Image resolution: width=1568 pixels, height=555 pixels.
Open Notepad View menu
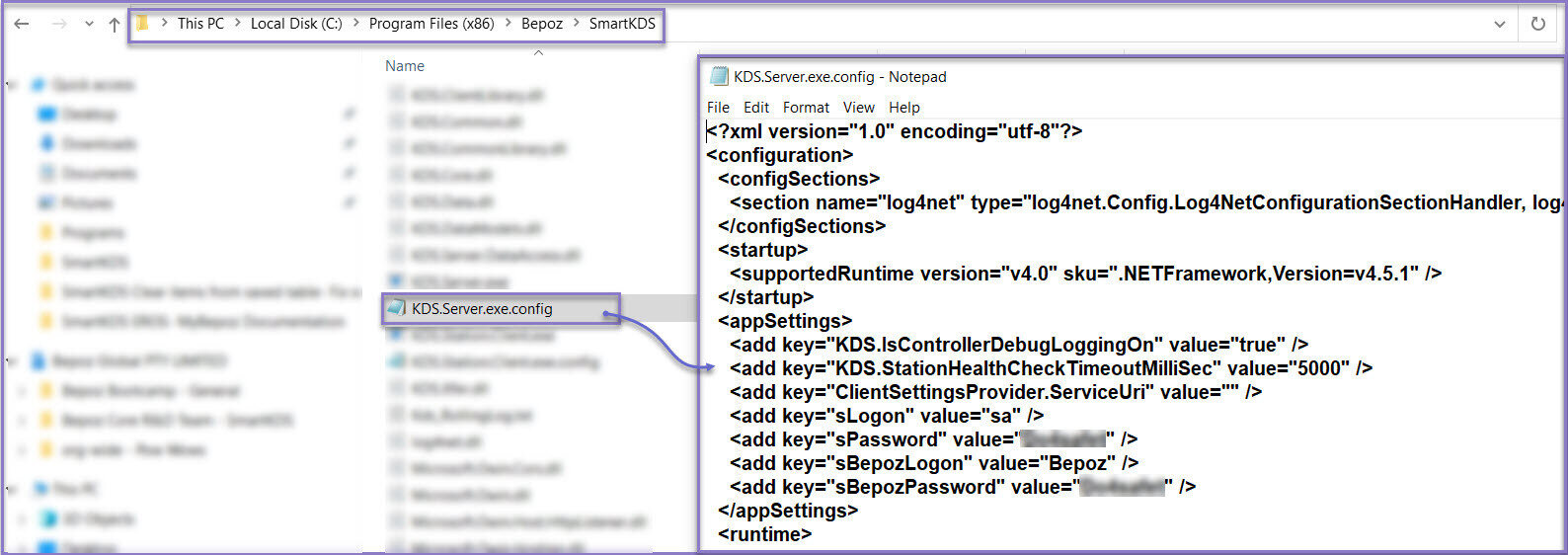(x=858, y=108)
